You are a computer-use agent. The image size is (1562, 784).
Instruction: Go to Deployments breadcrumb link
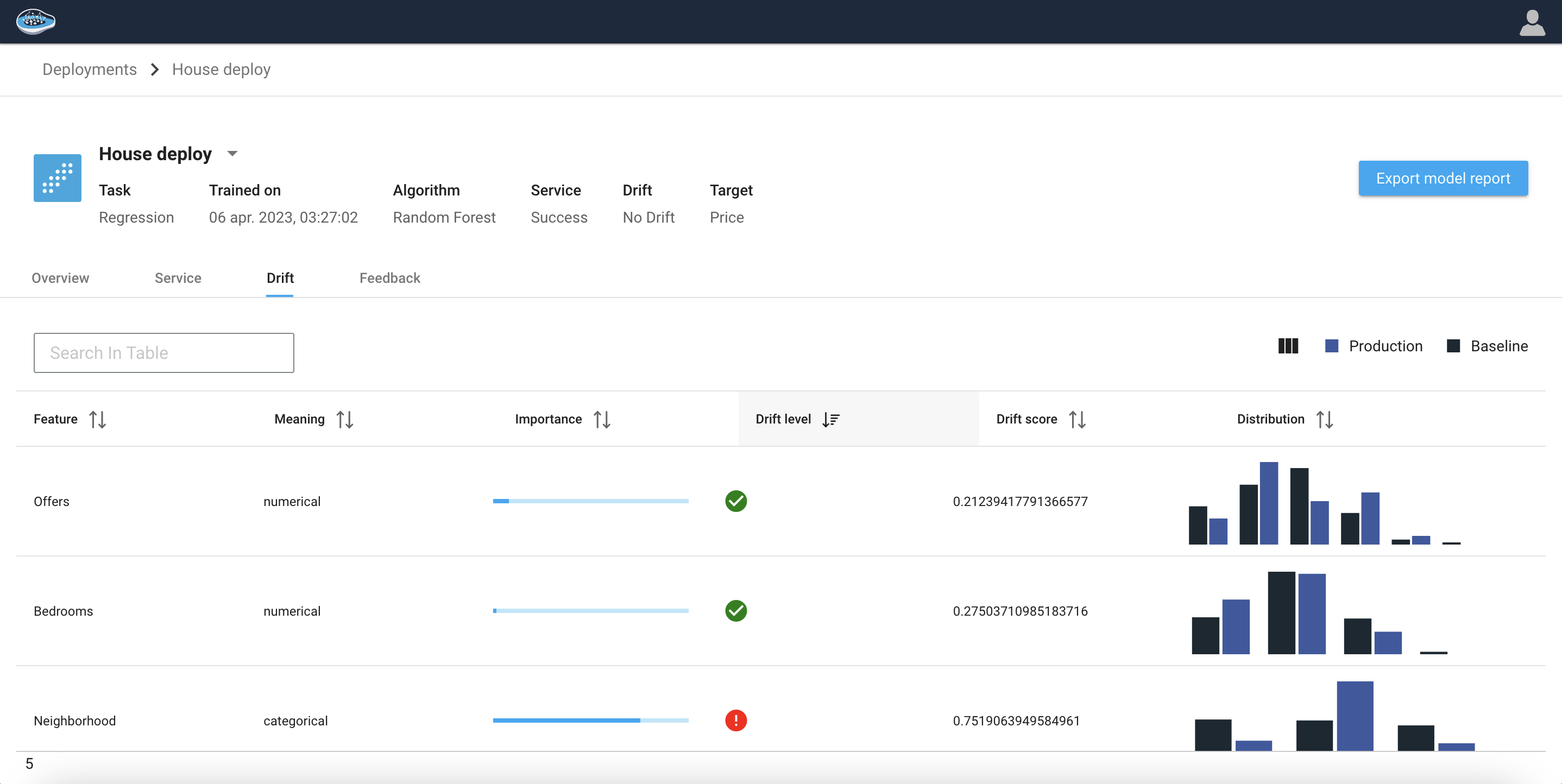89,69
